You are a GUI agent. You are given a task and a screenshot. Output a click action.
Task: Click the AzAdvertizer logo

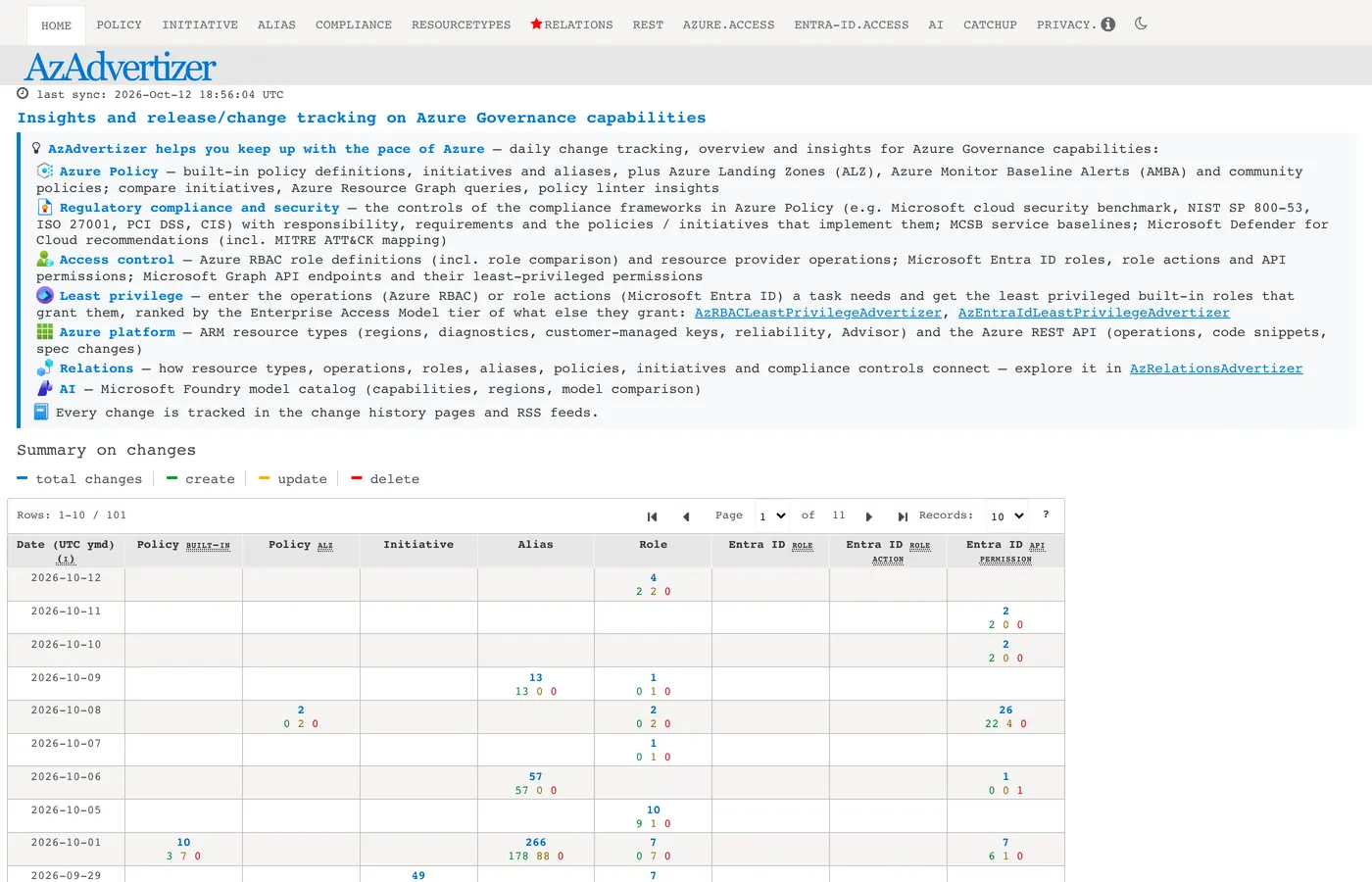coord(120,67)
